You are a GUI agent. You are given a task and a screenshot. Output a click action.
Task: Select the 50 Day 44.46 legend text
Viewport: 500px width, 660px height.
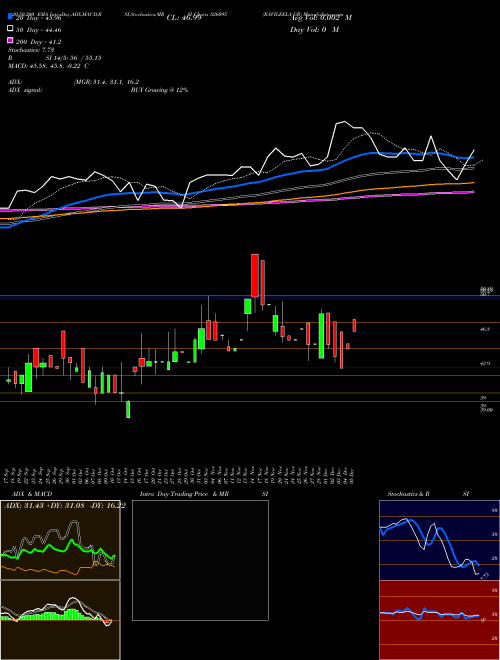[38, 30]
